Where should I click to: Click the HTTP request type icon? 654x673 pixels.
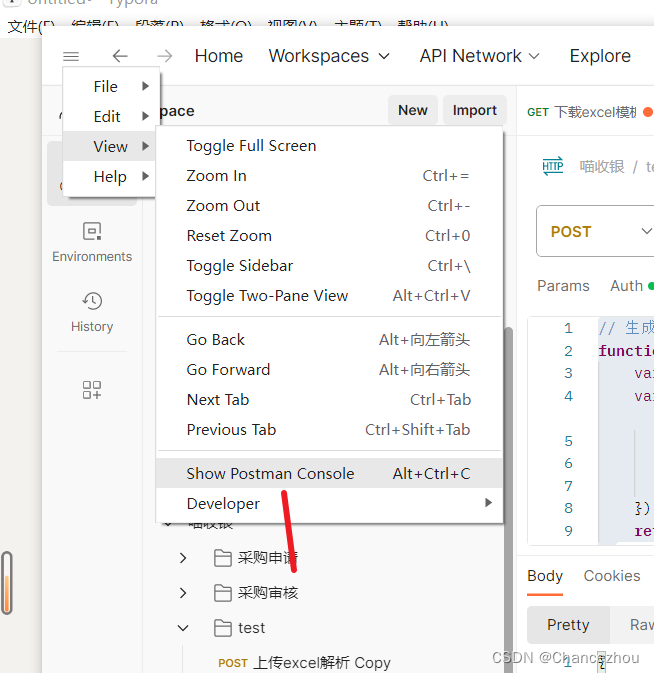pos(553,166)
